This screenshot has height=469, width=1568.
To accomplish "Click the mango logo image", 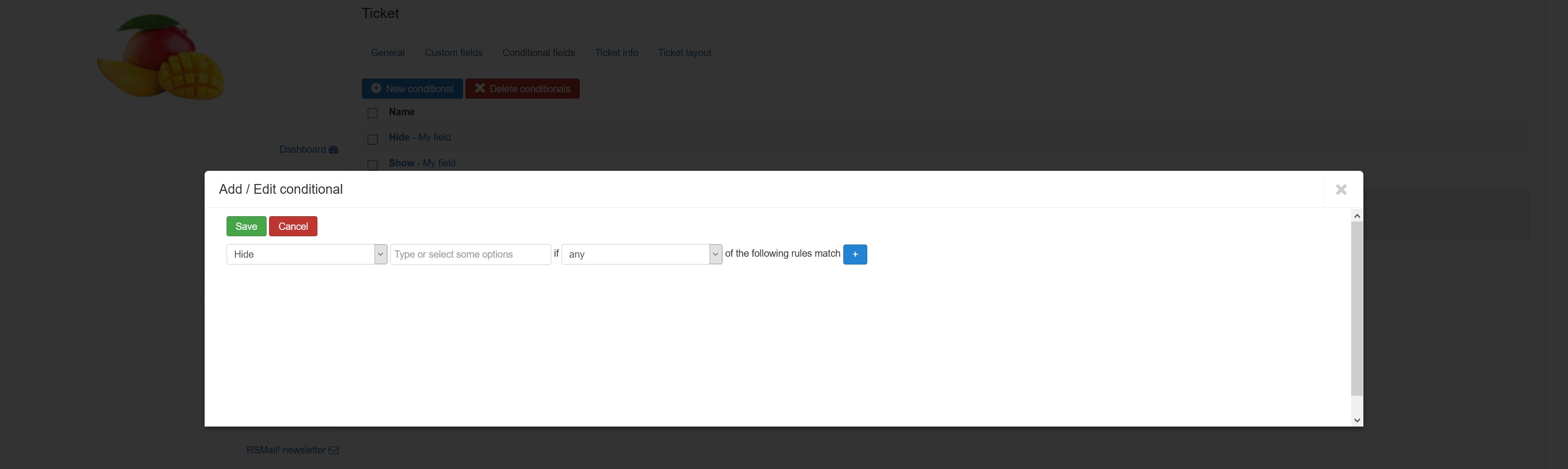I will coord(161,57).
